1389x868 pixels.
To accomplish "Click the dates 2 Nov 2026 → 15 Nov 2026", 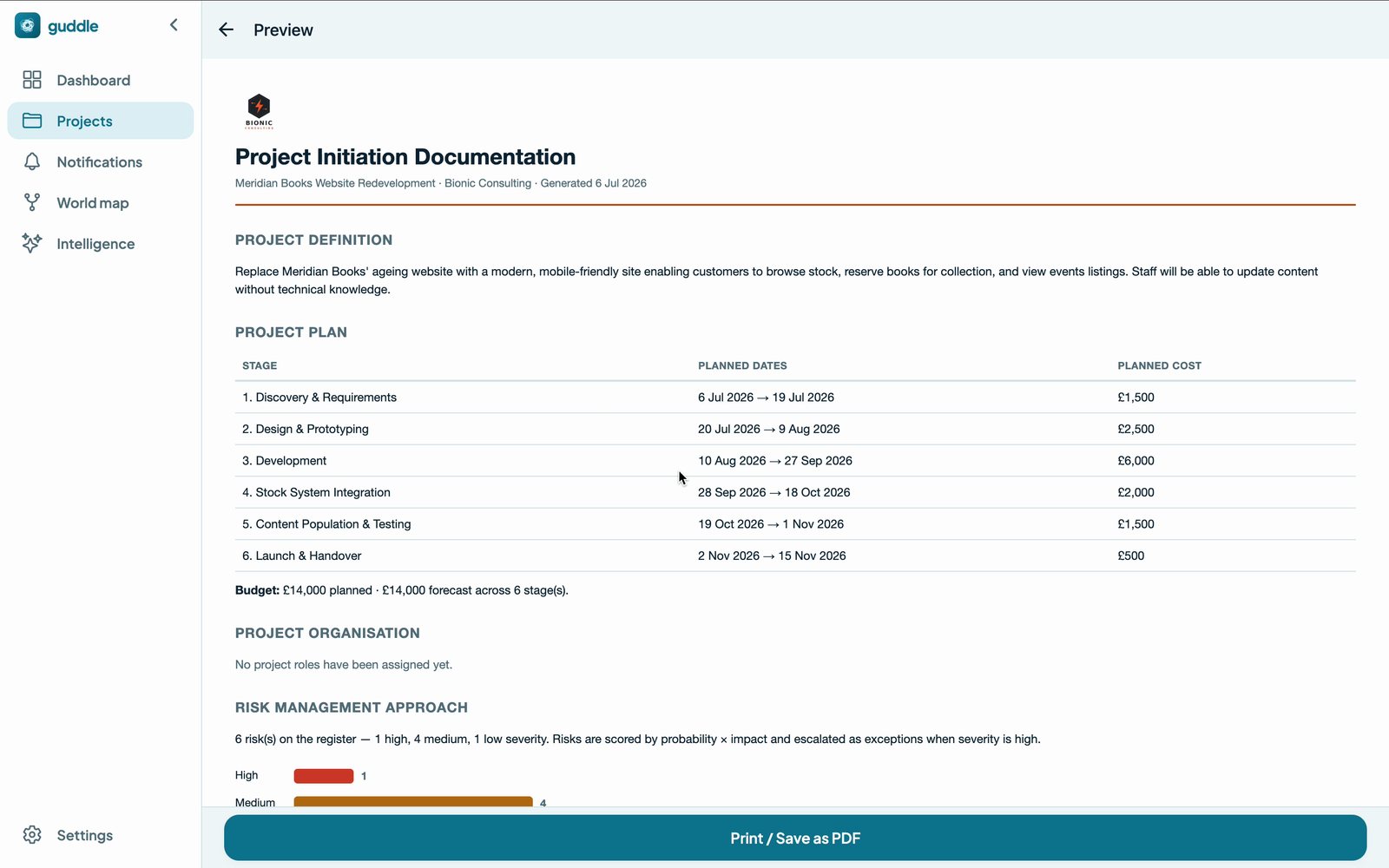I will [772, 556].
